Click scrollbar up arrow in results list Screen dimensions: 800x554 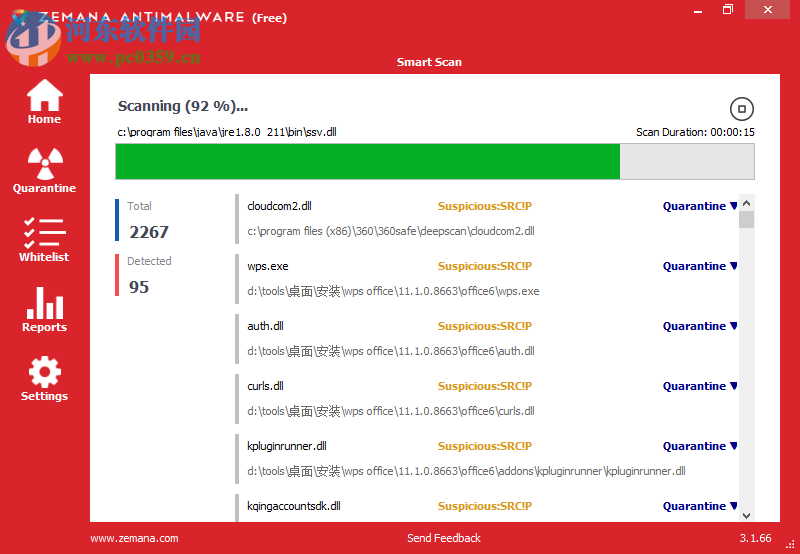point(746,203)
